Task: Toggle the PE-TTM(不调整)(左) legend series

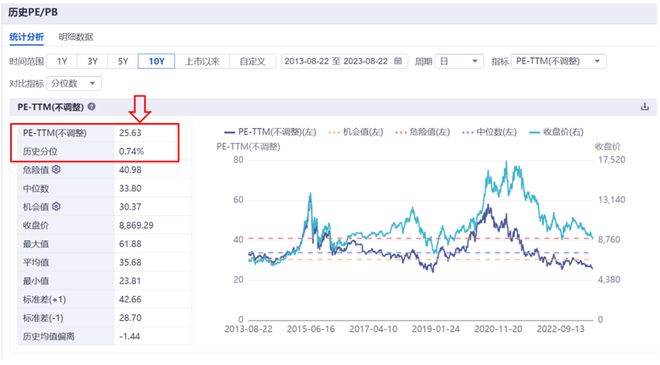Action: [270, 132]
